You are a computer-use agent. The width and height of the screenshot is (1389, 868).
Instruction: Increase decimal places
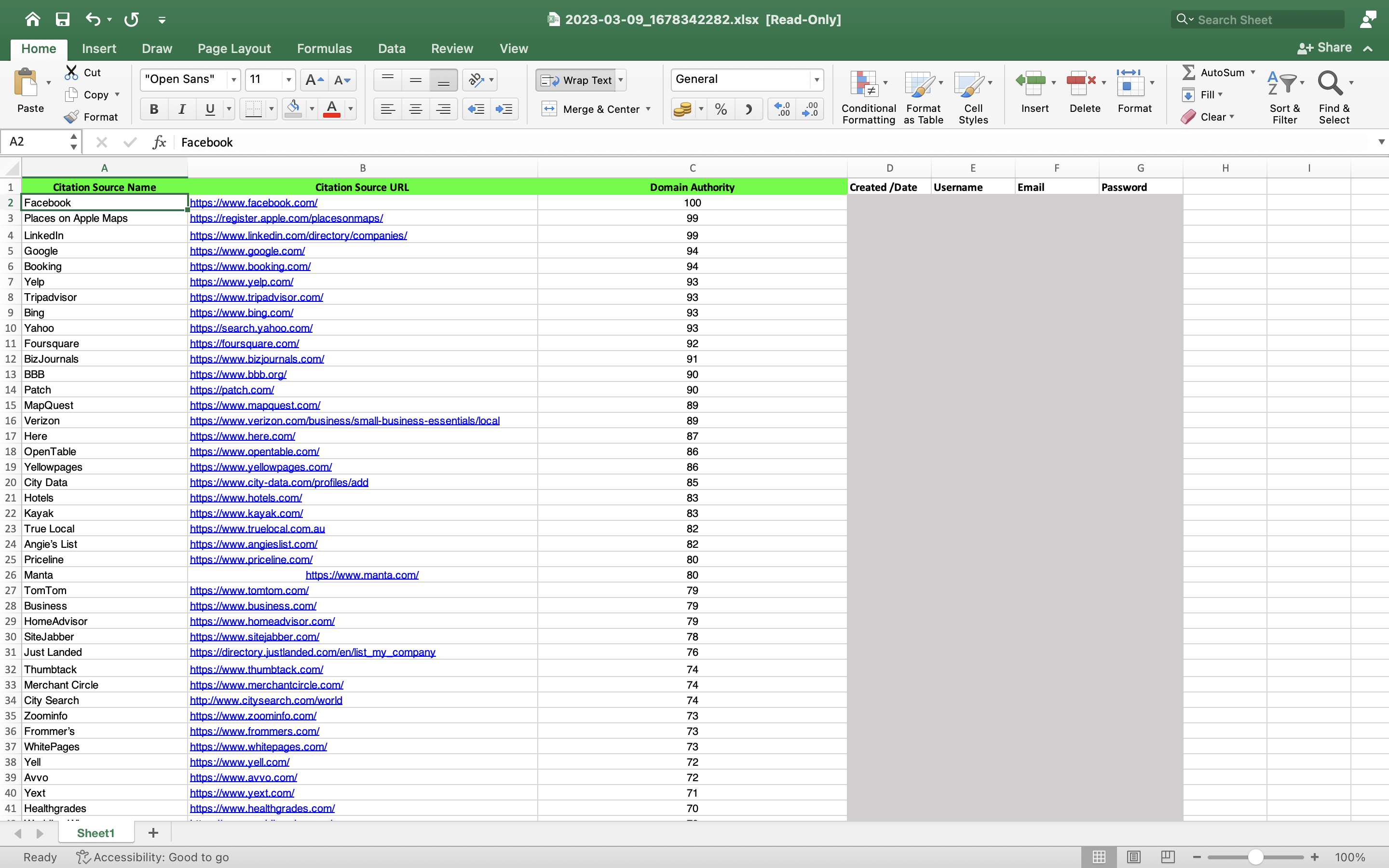[x=782, y=109]
